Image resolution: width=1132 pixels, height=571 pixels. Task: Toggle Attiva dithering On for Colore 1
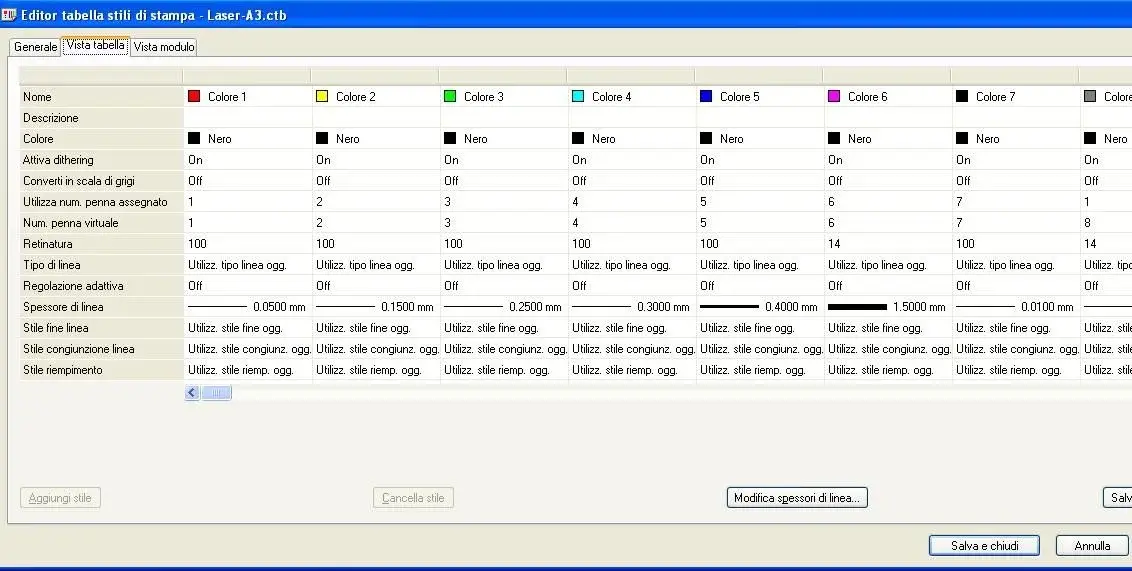[x=248, y=160]
